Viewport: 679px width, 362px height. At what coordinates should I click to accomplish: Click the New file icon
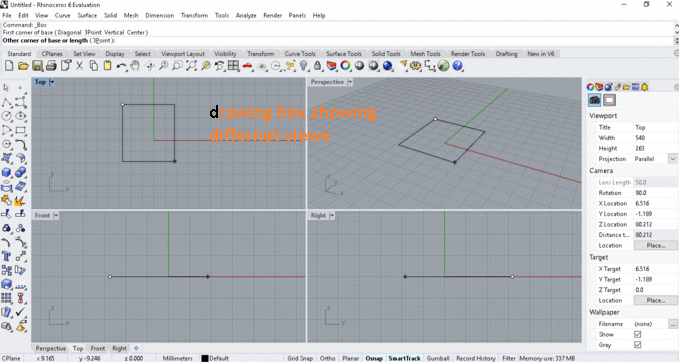click(9, 65)
